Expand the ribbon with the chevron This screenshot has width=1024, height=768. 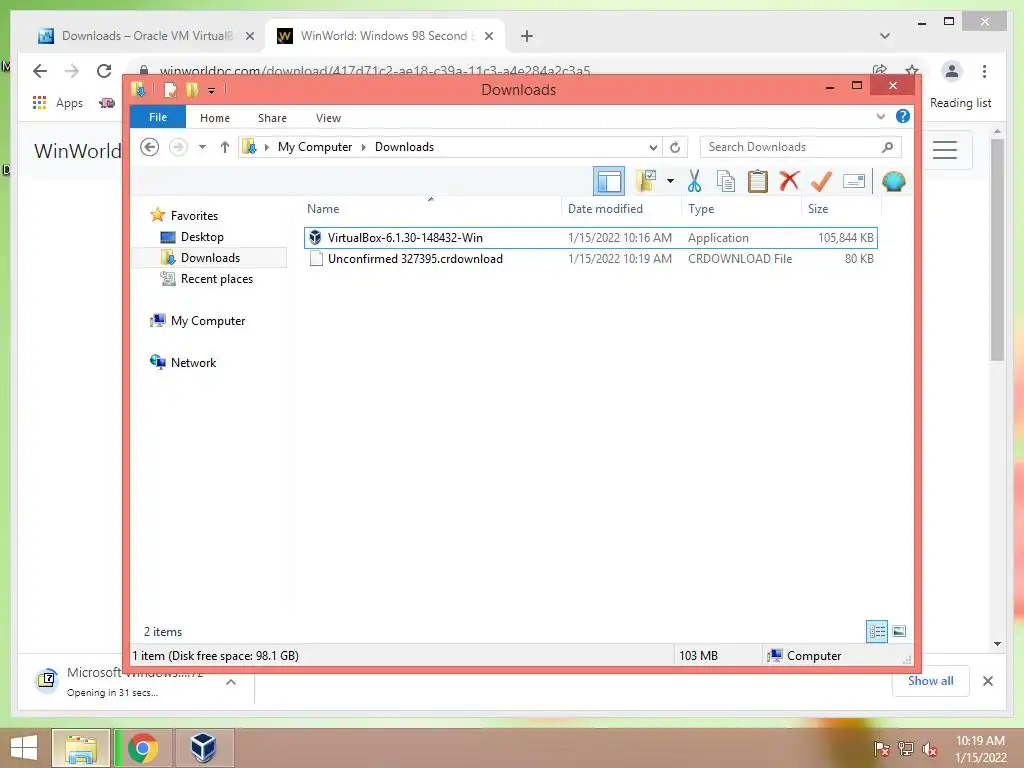pos(880,117)
